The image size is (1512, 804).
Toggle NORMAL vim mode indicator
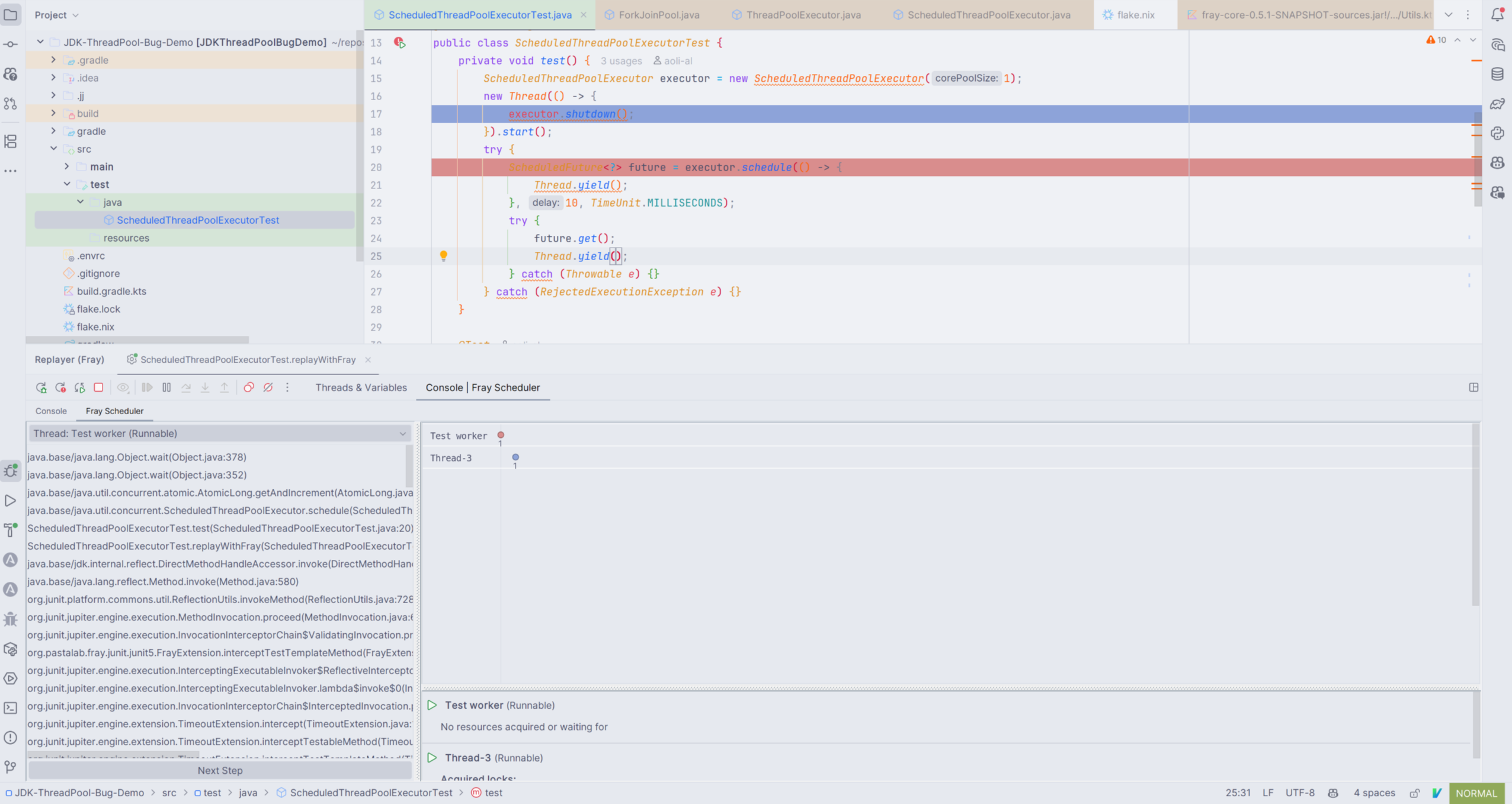pyautogui.click(x=1476, y=793)
